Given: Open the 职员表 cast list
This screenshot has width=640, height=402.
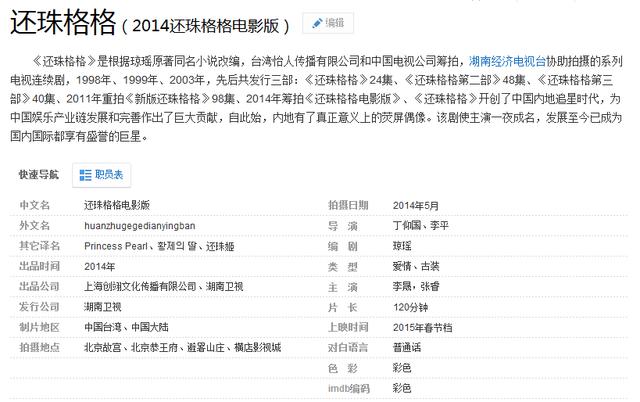Looking at the screenshot, I should pos(108,174).
